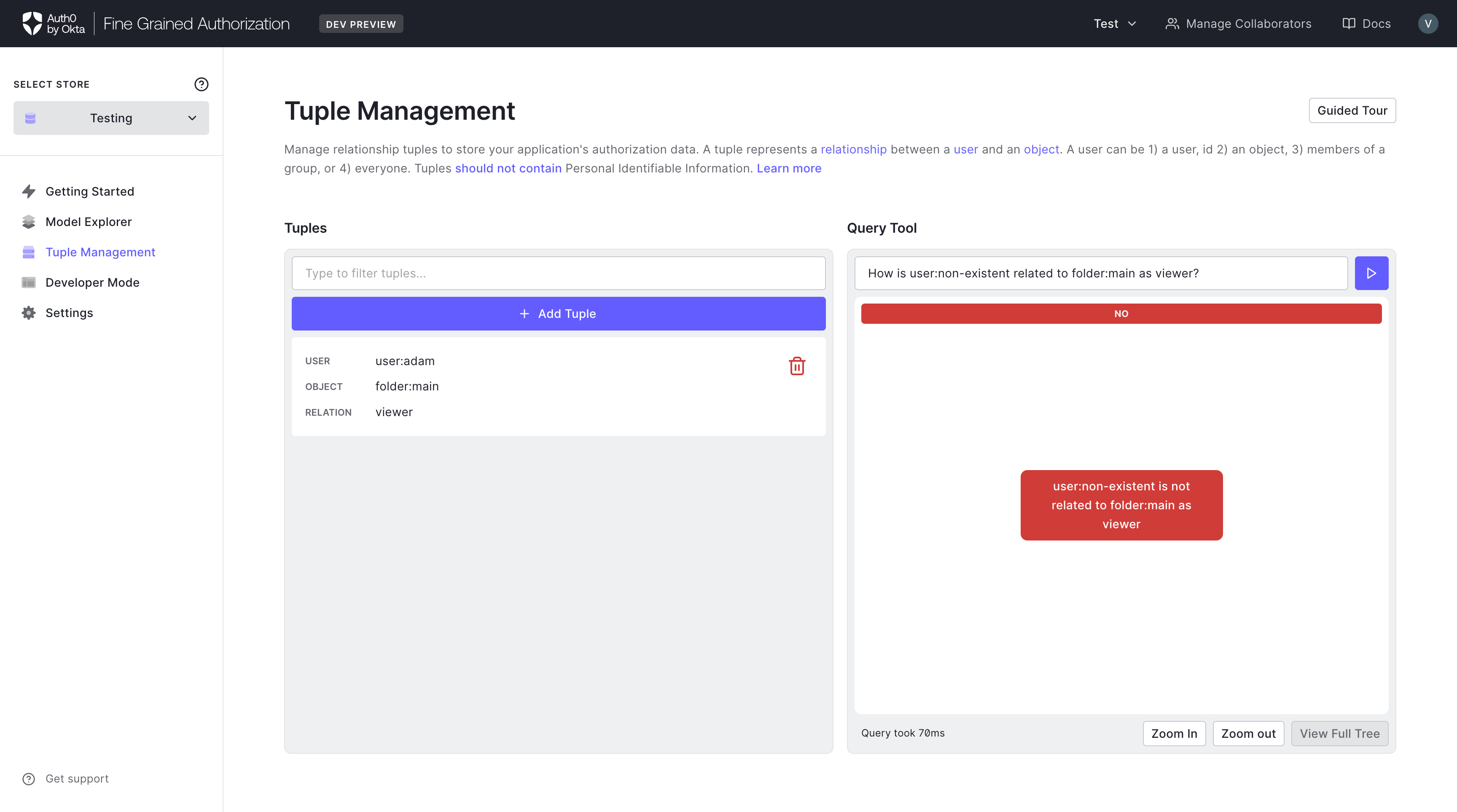Click the Developer Mode window icon
1457x812 pixels.
point(29,282)
